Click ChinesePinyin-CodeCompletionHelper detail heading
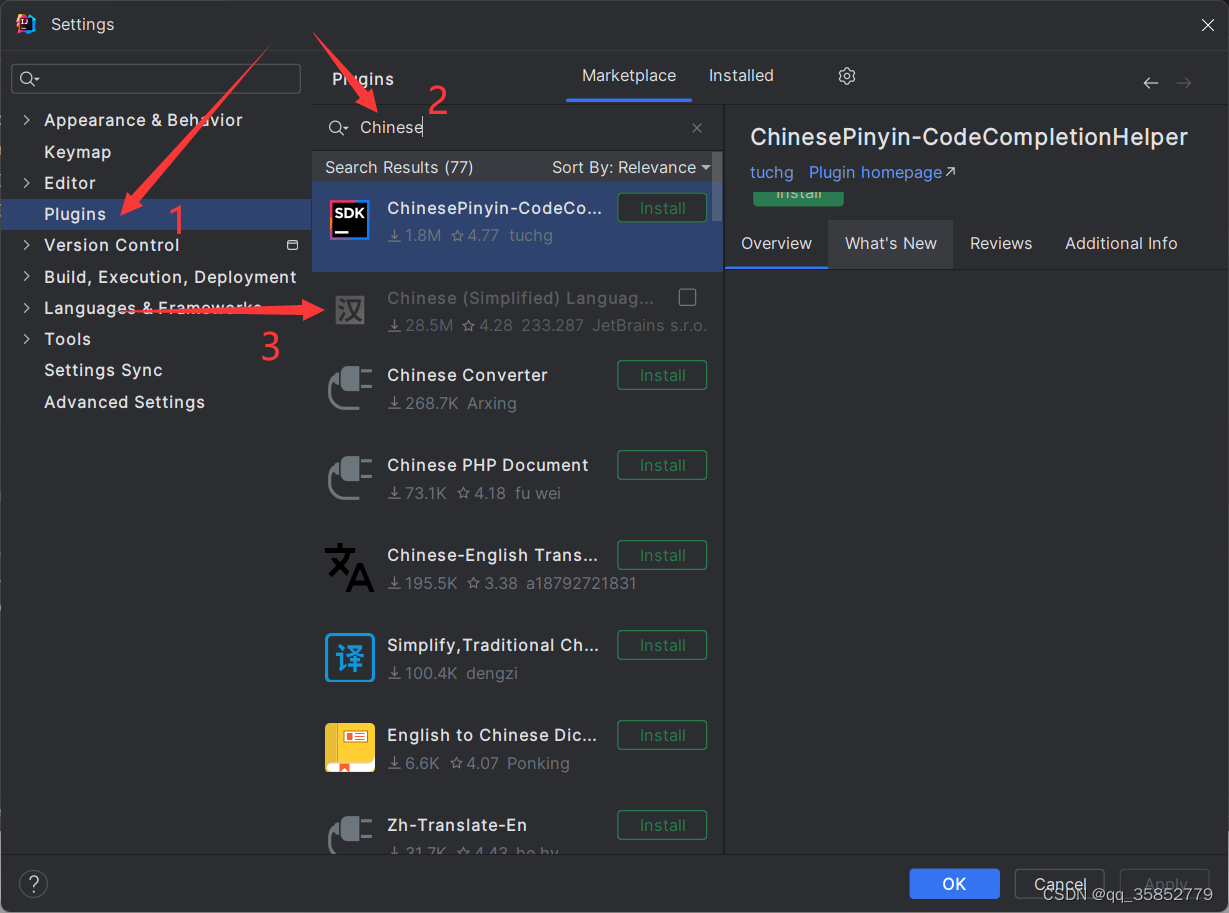The image size is (1229, 913). pos(969,137)
